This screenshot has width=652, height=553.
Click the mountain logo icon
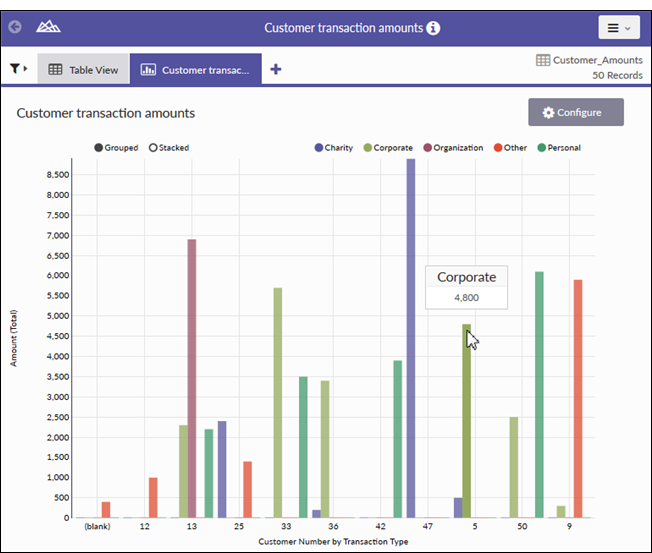coord(48,28)
